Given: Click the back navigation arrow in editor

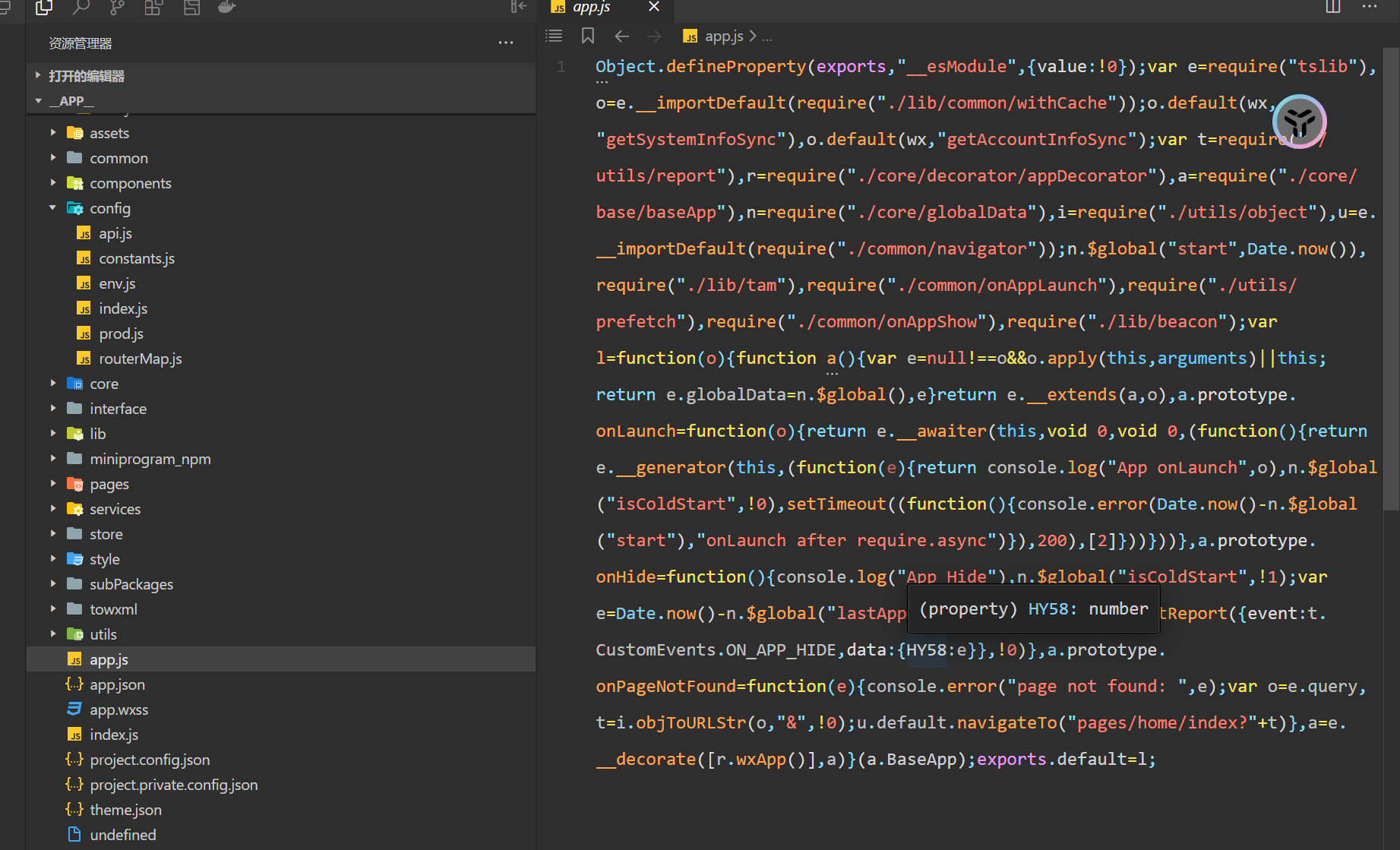Looking at the screenshot, I should coord(622,36).
